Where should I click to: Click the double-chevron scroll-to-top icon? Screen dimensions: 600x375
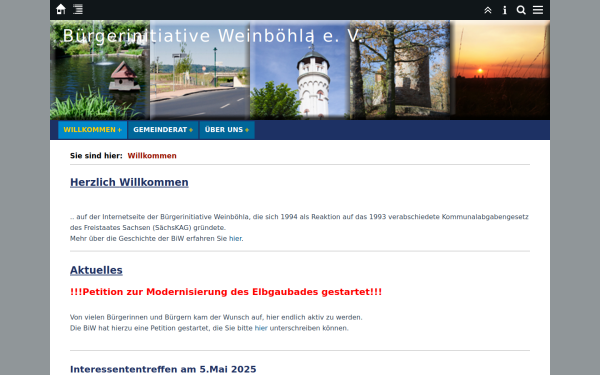[488, 10]
